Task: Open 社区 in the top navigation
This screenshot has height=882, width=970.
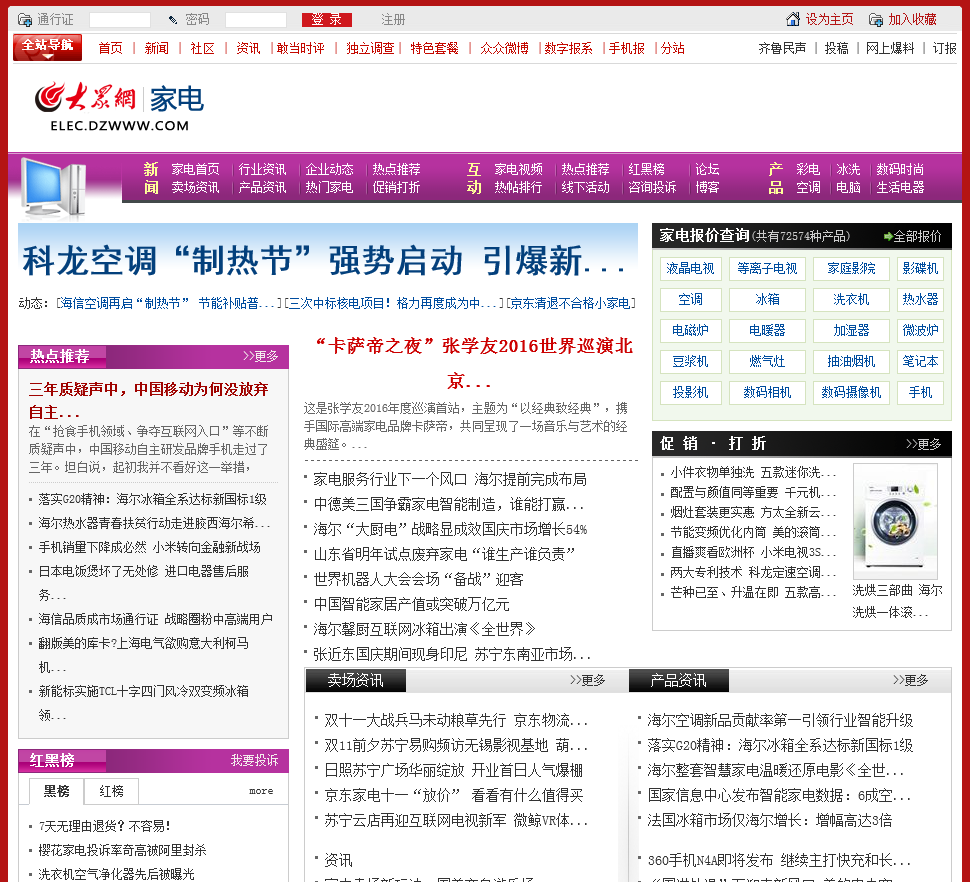Action: pos(202,48)
